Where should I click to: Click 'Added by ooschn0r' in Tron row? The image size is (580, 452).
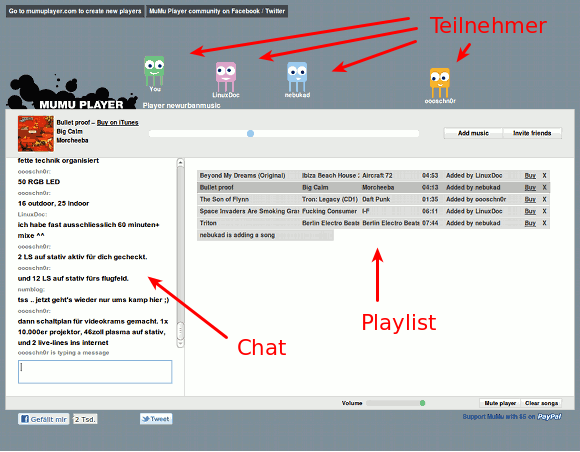click(476, 199)
